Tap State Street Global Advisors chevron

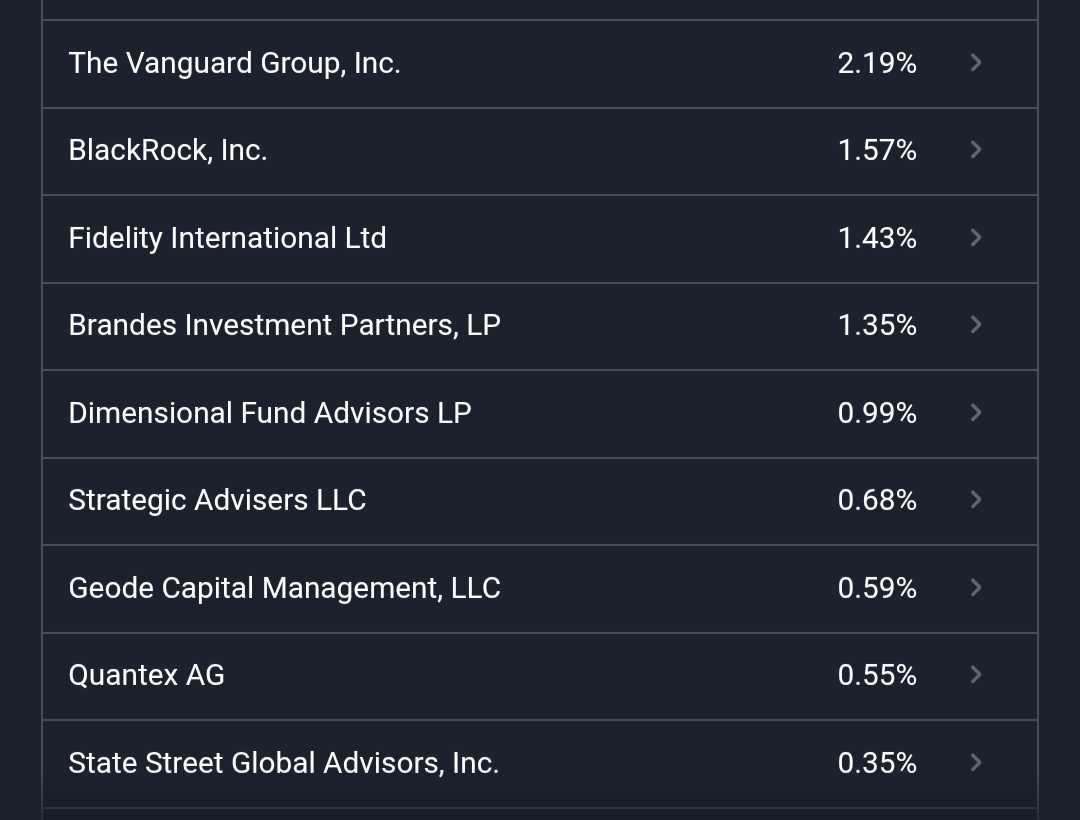click(976, 763)
